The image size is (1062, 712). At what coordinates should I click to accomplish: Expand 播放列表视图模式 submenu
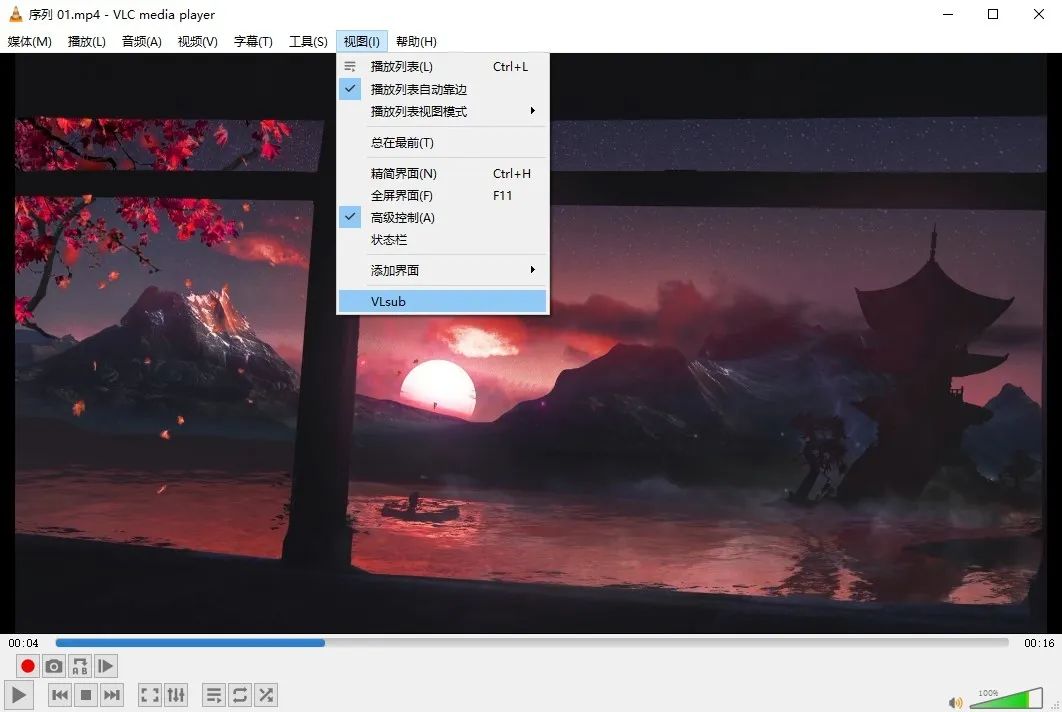click(x=442, y=111)
